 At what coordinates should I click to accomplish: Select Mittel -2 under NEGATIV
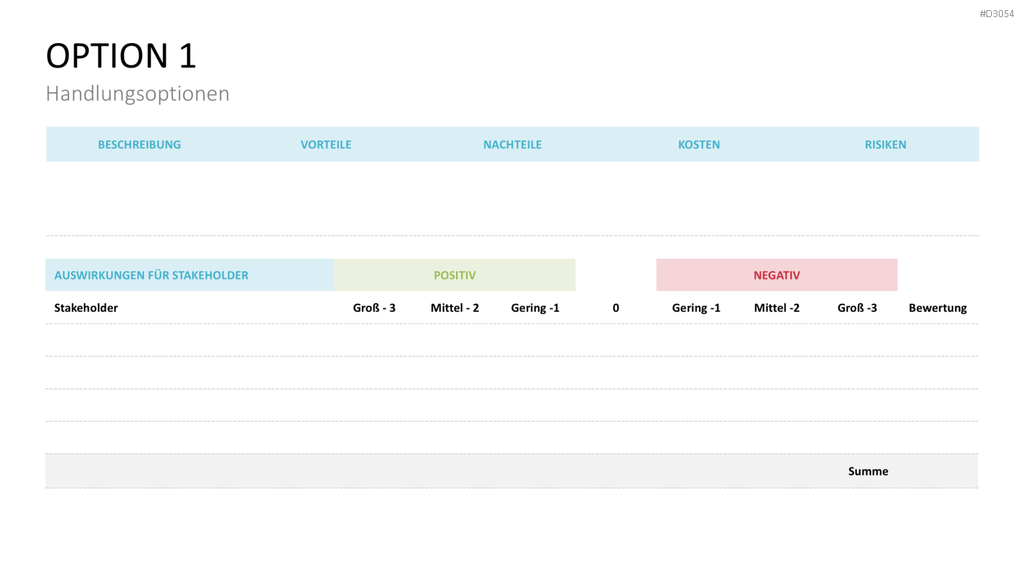click(x=776, y=308)
